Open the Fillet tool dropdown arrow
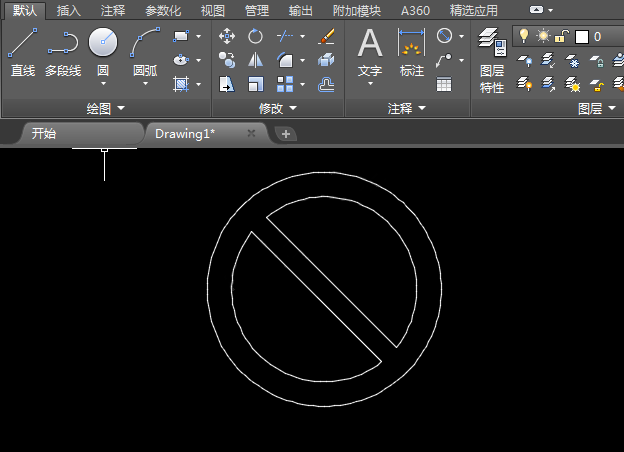This screenshot has height=452, width=624. coord(302,60)
